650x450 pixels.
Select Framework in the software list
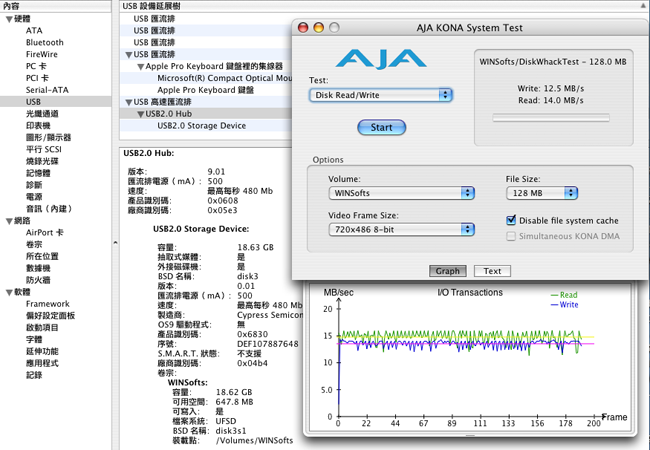48,304
